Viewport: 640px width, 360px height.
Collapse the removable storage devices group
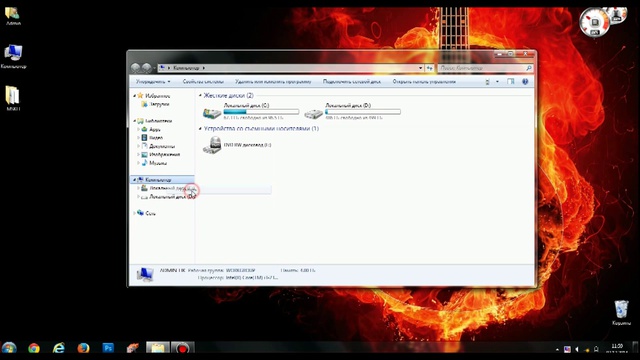pos(200,129)
